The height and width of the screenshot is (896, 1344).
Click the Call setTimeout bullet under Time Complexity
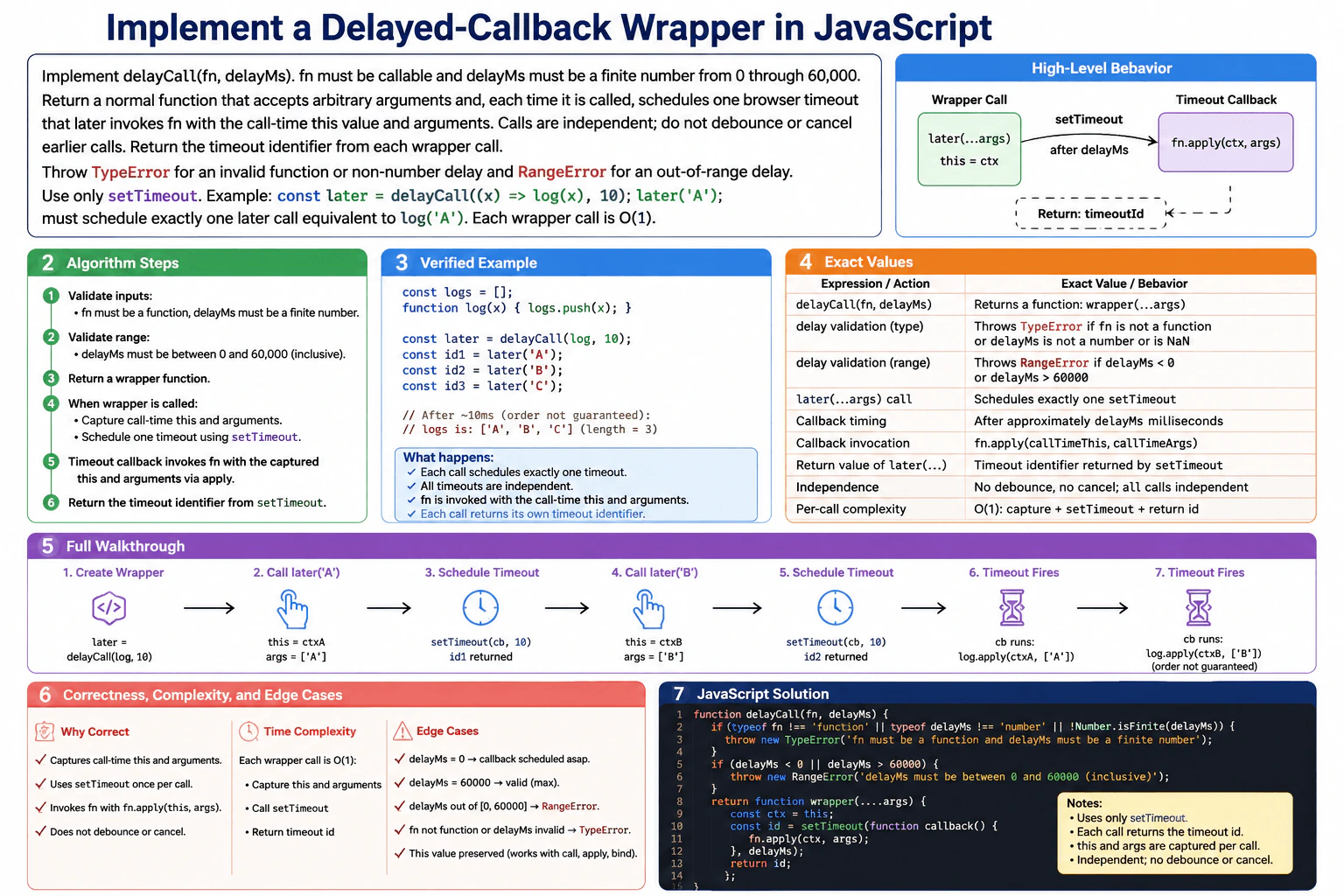(x=287, y=808)
